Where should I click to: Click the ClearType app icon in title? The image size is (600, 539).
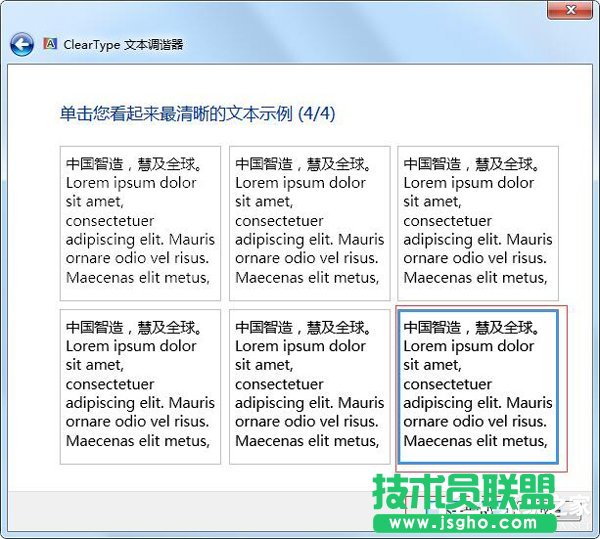[x=51, y=45]
